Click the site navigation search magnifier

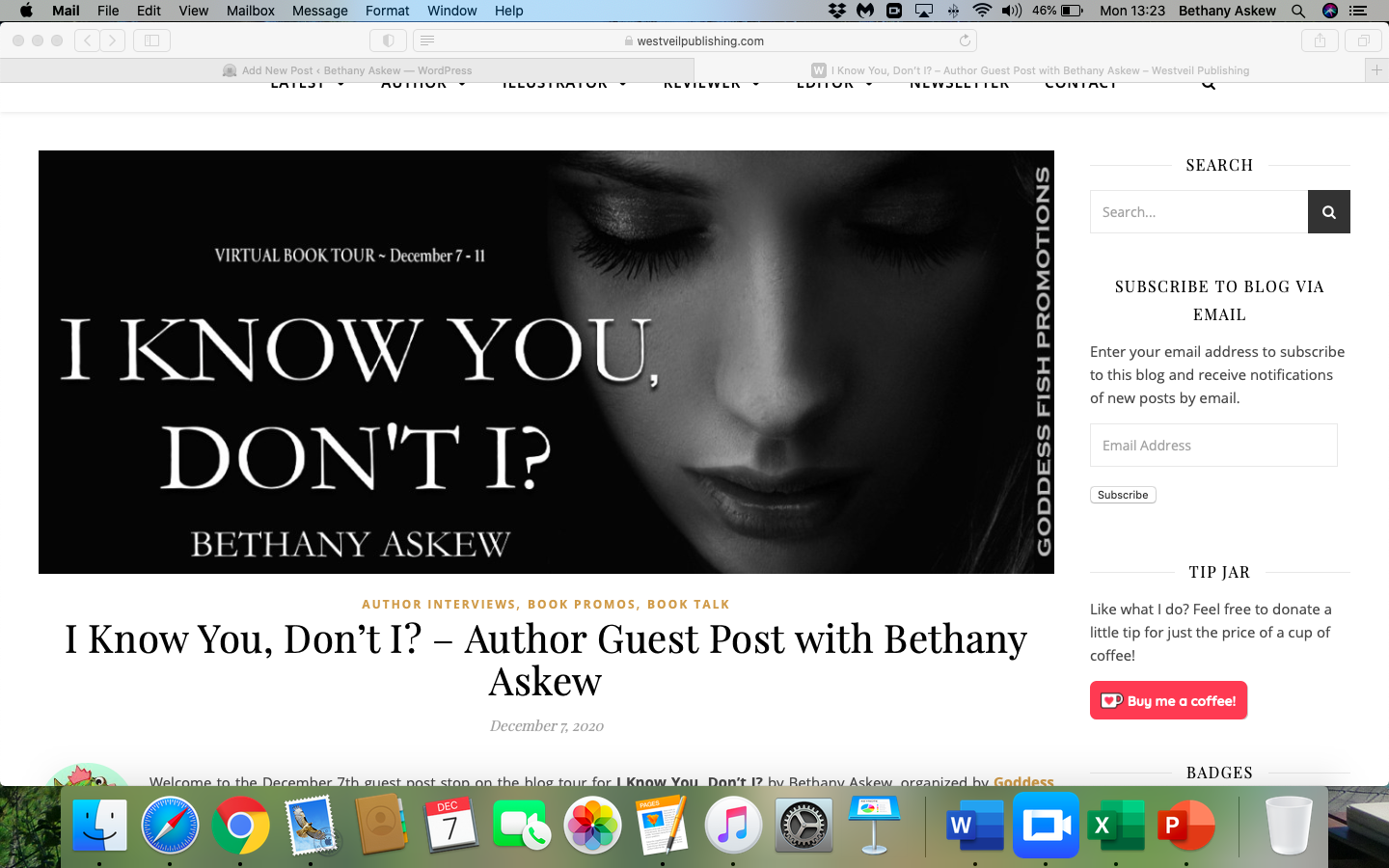point(1209,85)
